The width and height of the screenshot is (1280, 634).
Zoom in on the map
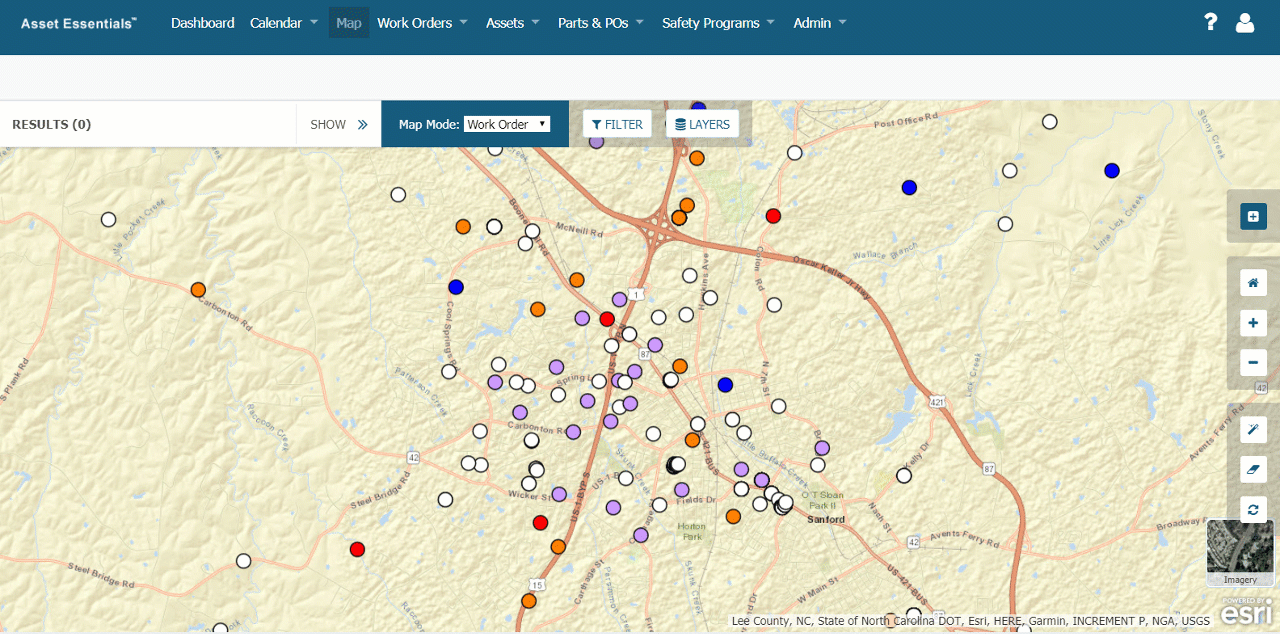click(1253, 323)
